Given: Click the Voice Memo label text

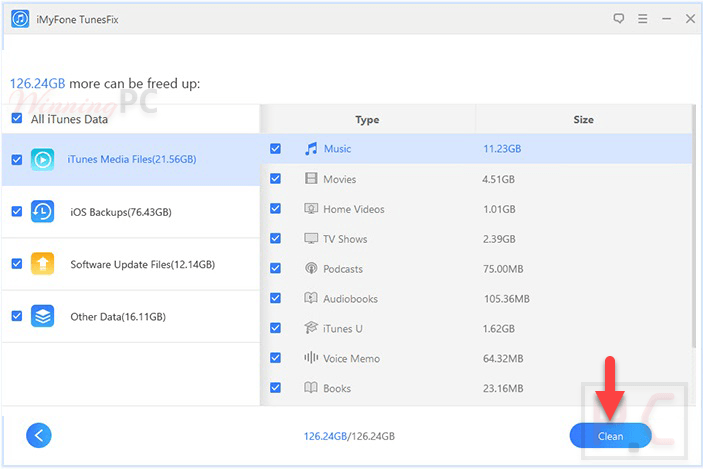Looking at the screenshot, I should coord(352,359).
